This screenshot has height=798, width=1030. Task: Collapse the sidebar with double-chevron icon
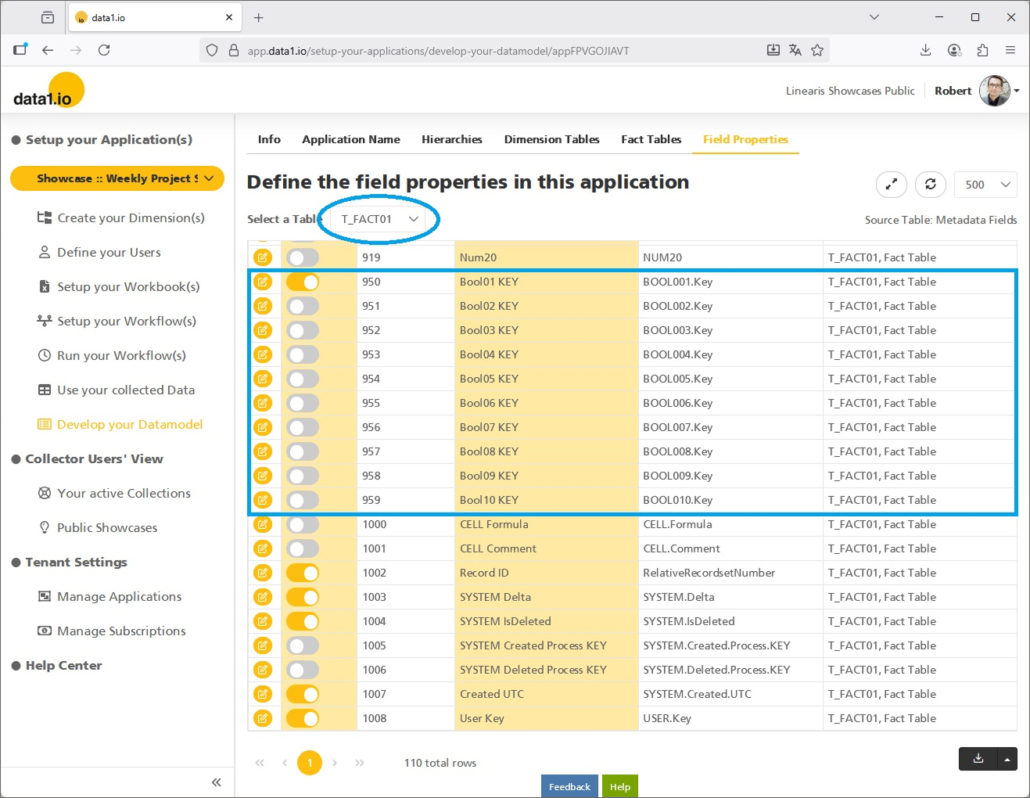[x=216, y=782]
